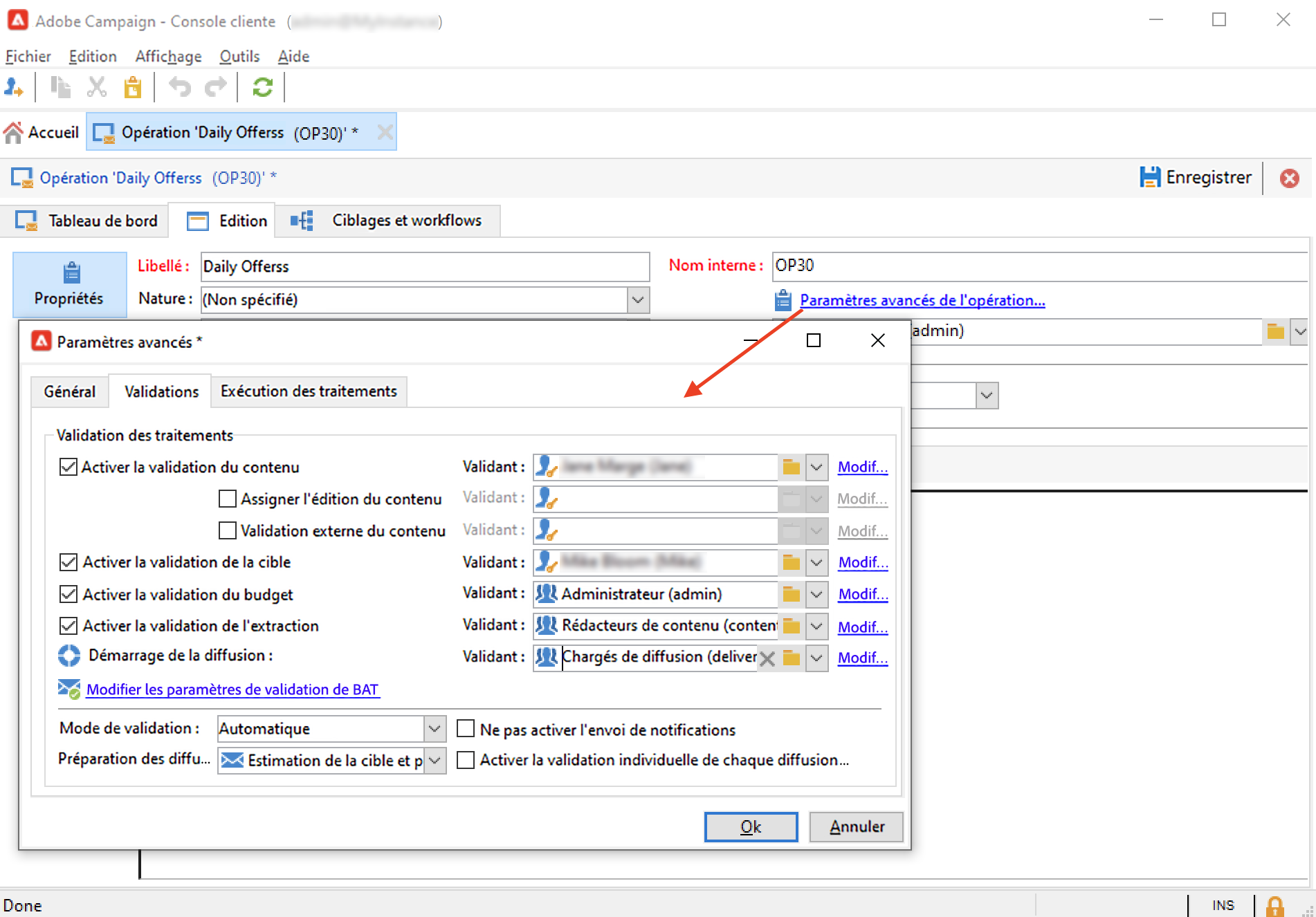The width and height of the screenshot is (1316, 917).
Task: Expand the Administrateur (admin) Validant dropdown
Action: click(816, 595)
